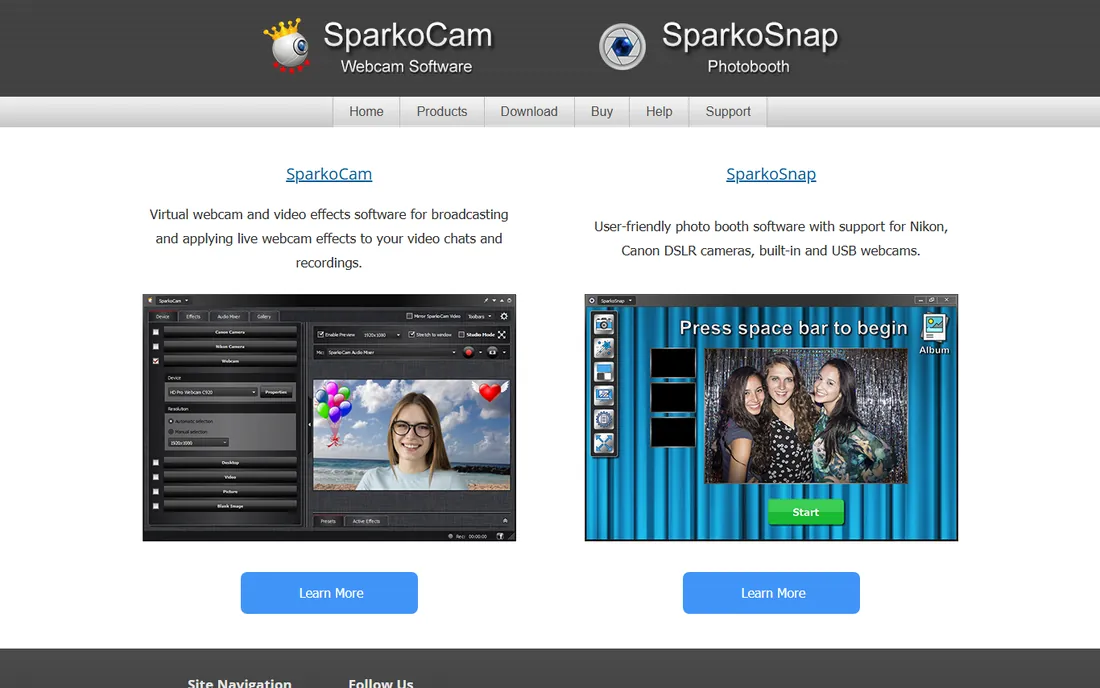
Task: Click the green Start button
Action: coord(805,512)
